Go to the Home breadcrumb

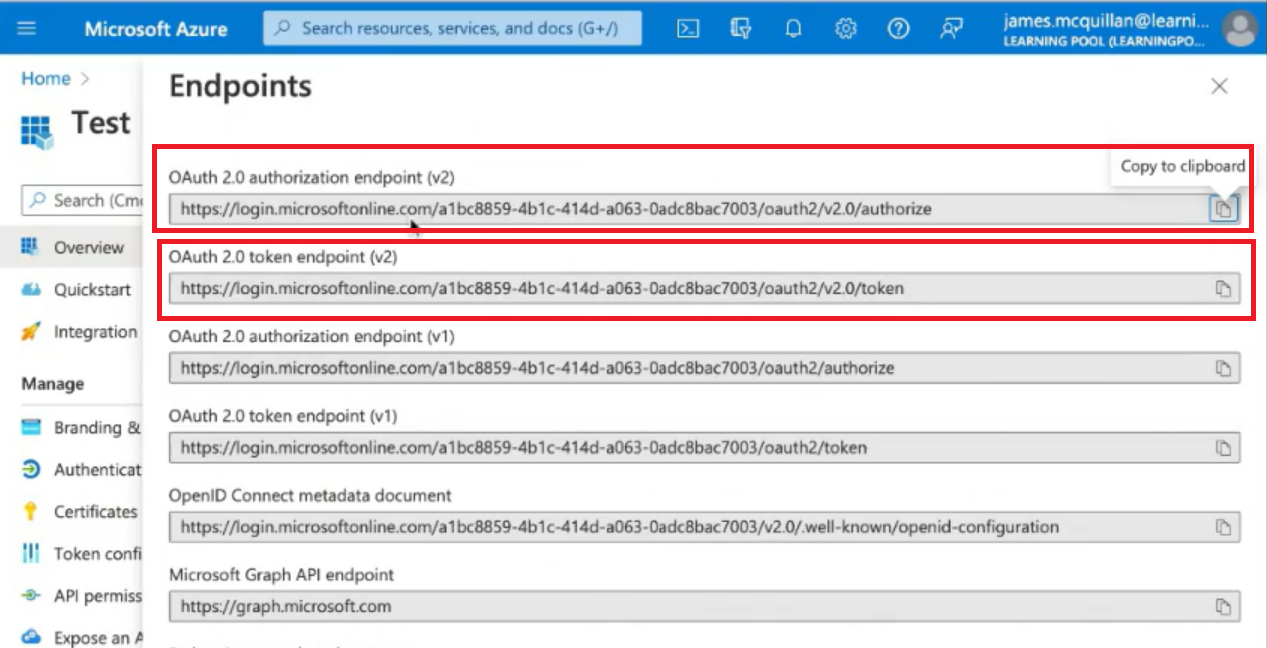click(x=46, y=79)
